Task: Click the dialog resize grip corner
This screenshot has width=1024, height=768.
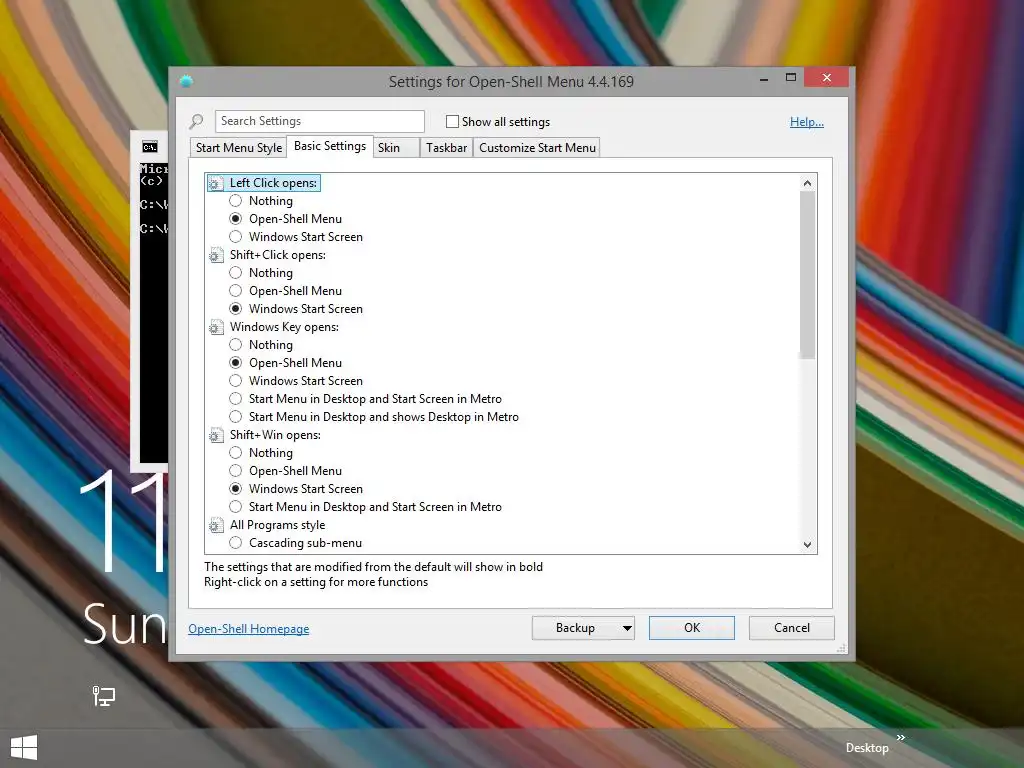Action: point(842,648)
